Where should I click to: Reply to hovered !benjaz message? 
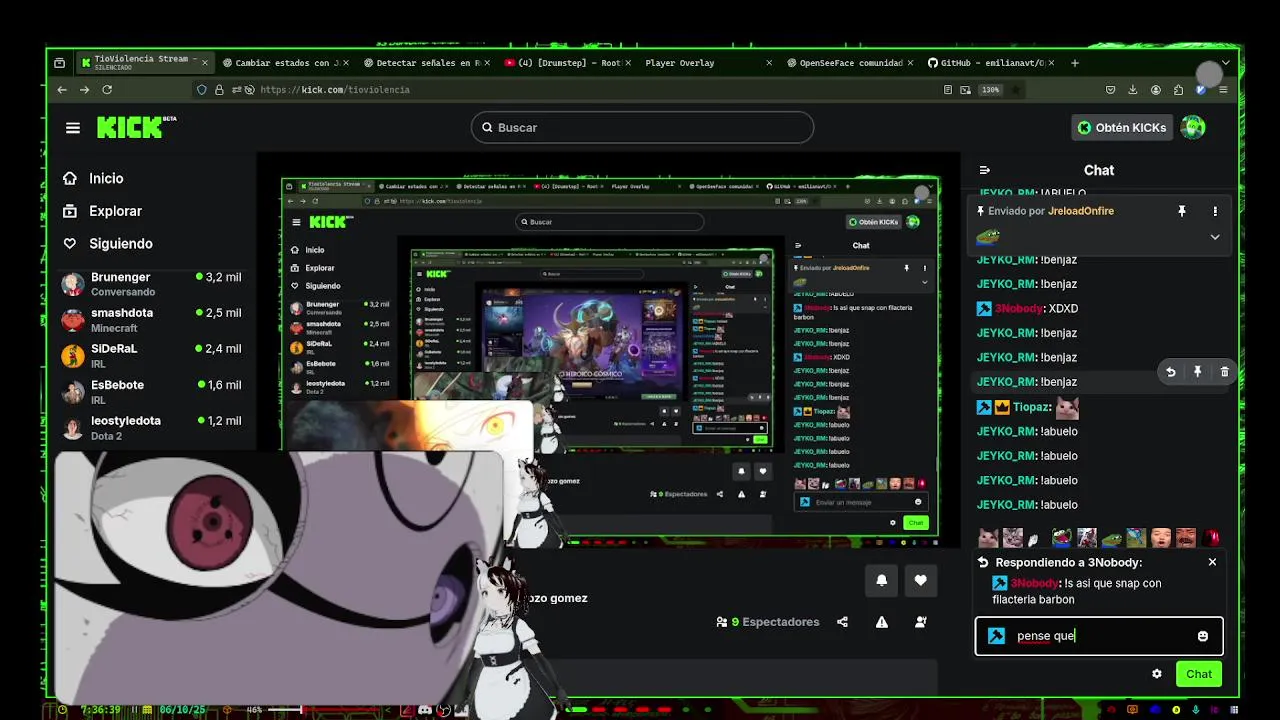click(x=1171, y=372)
